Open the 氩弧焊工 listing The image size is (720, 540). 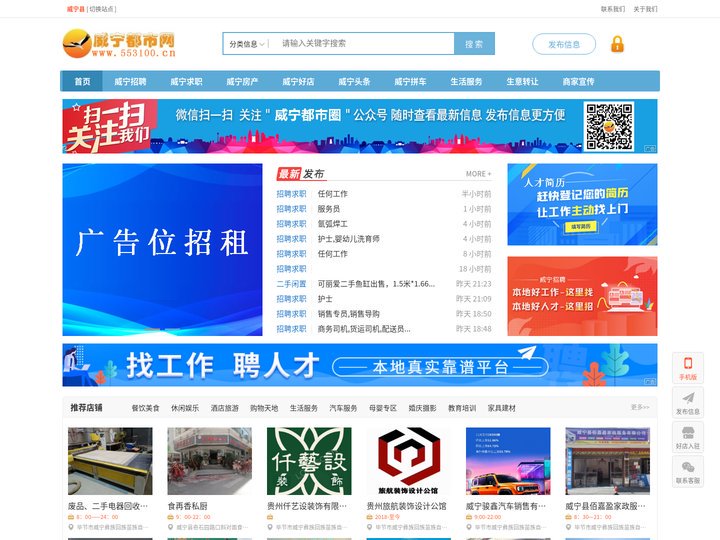click(332, 224)
